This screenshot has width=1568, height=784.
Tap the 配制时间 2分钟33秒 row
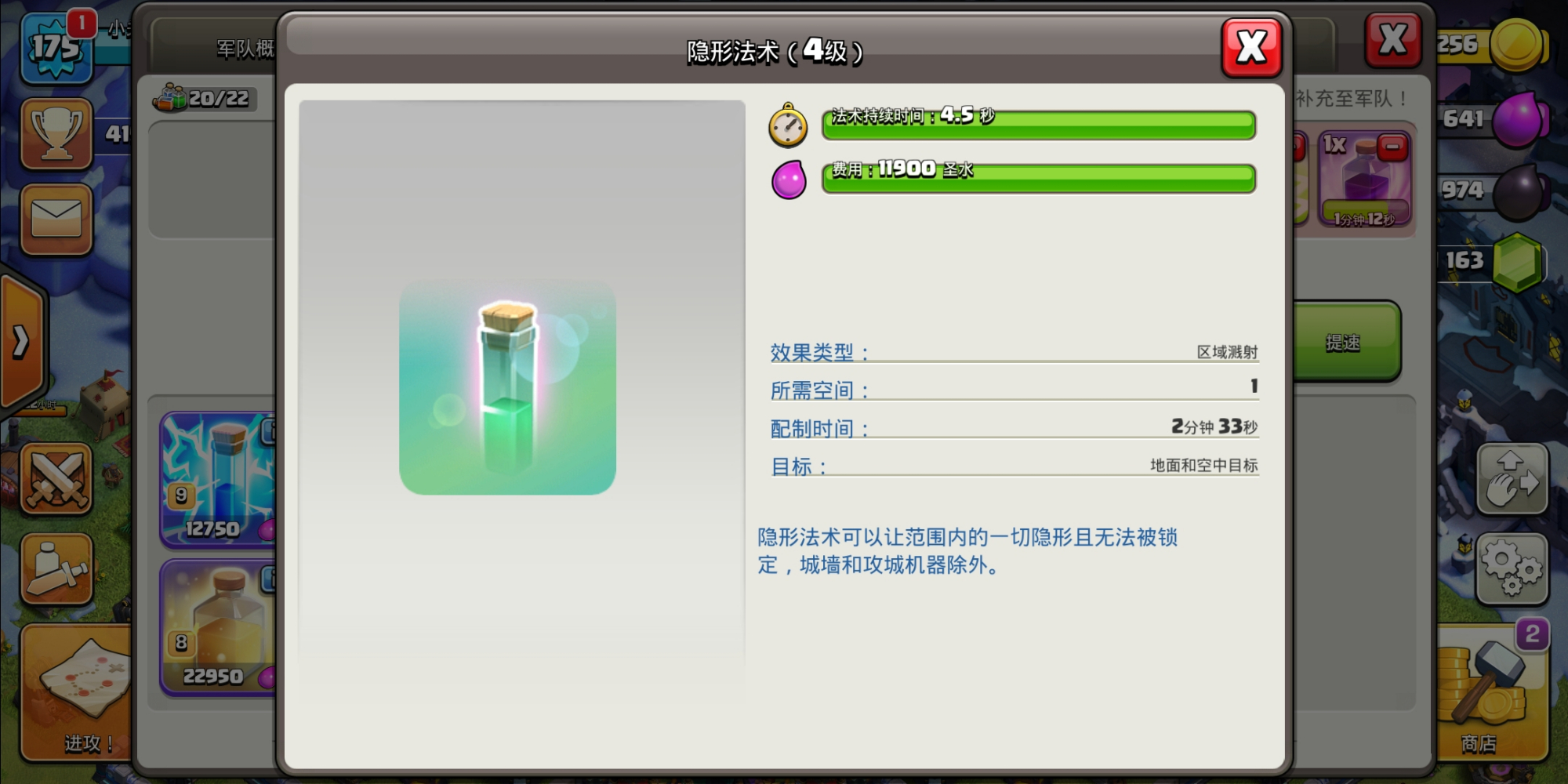coord(1014,427)
